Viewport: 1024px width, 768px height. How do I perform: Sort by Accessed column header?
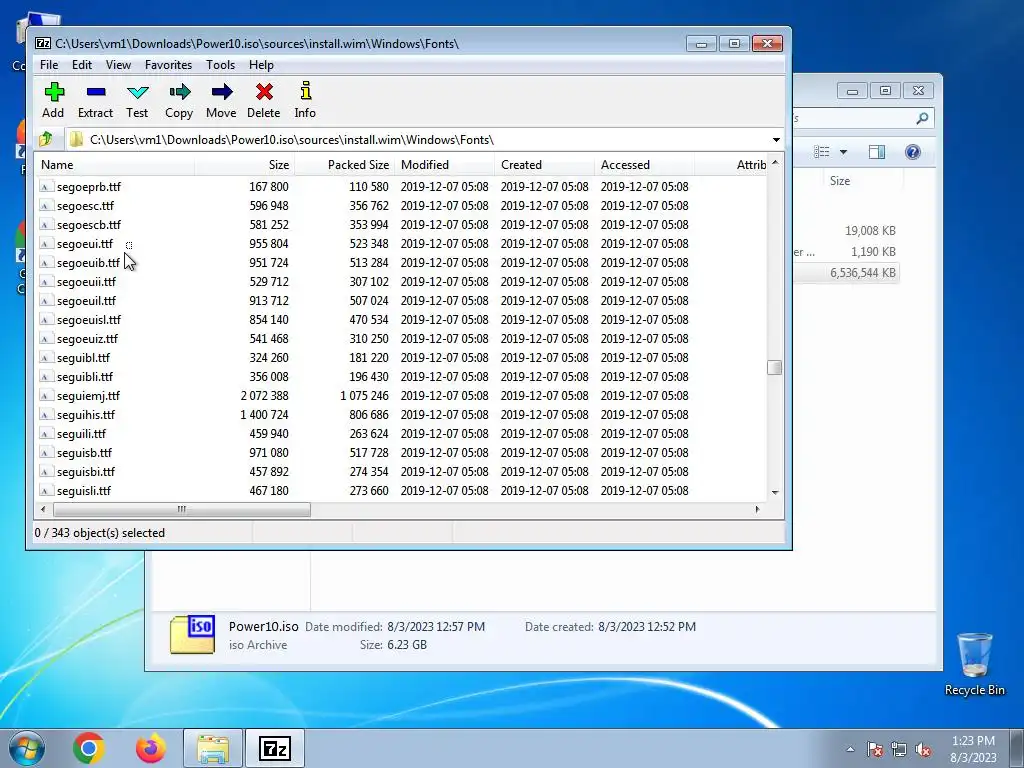coord(644,165)
